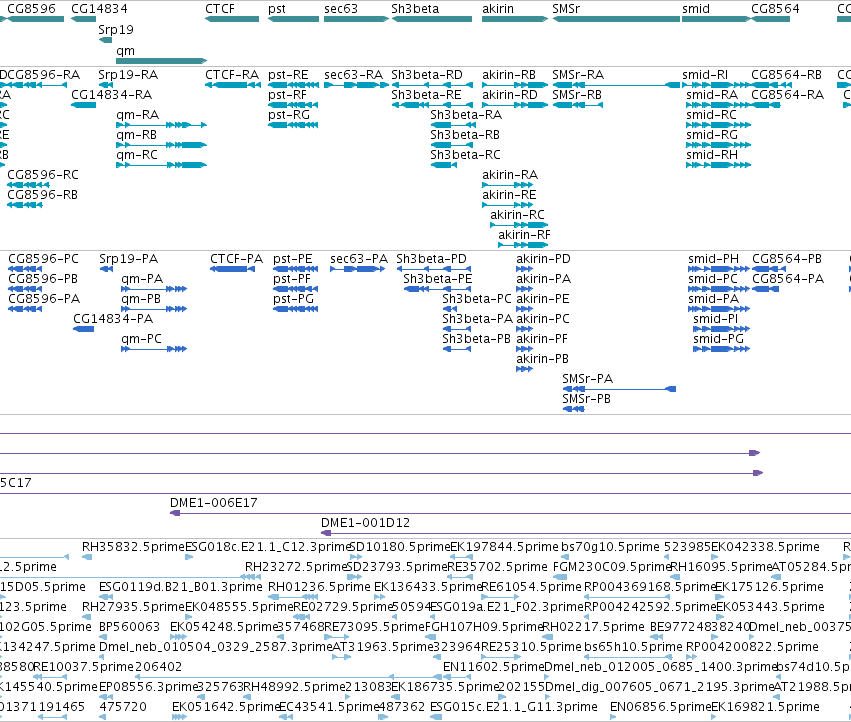Select transcript Sh3beta-RB
Viewport: 851px width, 722px height.
[453, 145]
